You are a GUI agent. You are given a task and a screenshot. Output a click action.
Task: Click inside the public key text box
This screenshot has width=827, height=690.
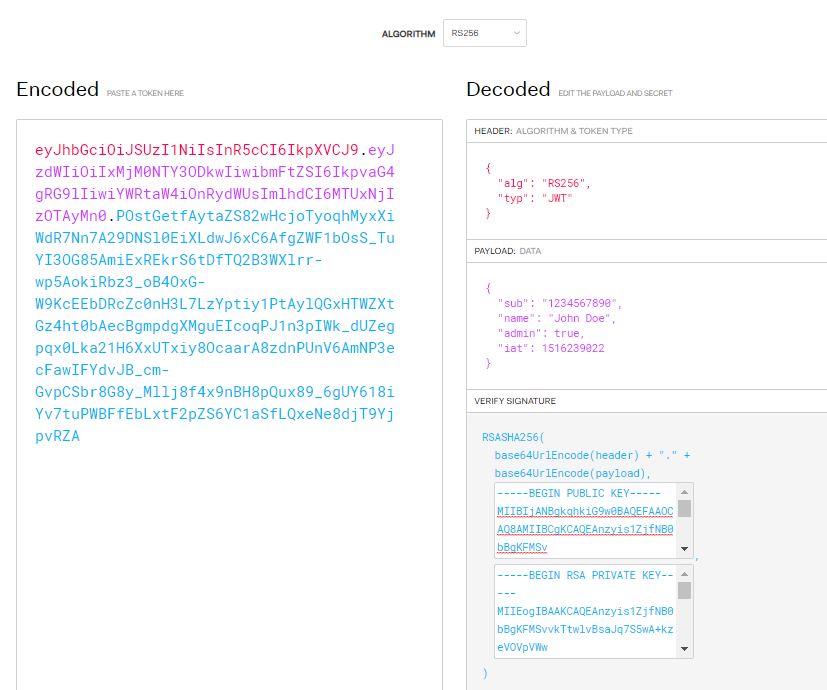[x=585, y=520]
